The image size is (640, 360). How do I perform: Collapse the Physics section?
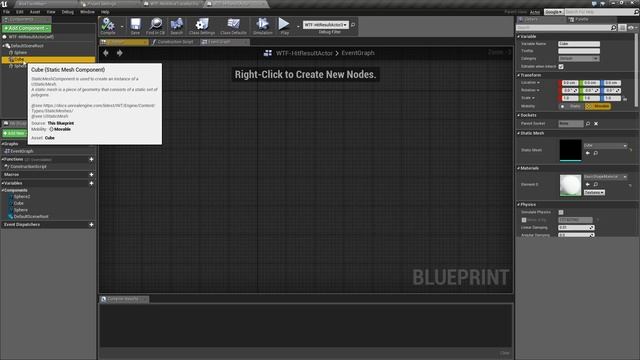click(519, 205)
